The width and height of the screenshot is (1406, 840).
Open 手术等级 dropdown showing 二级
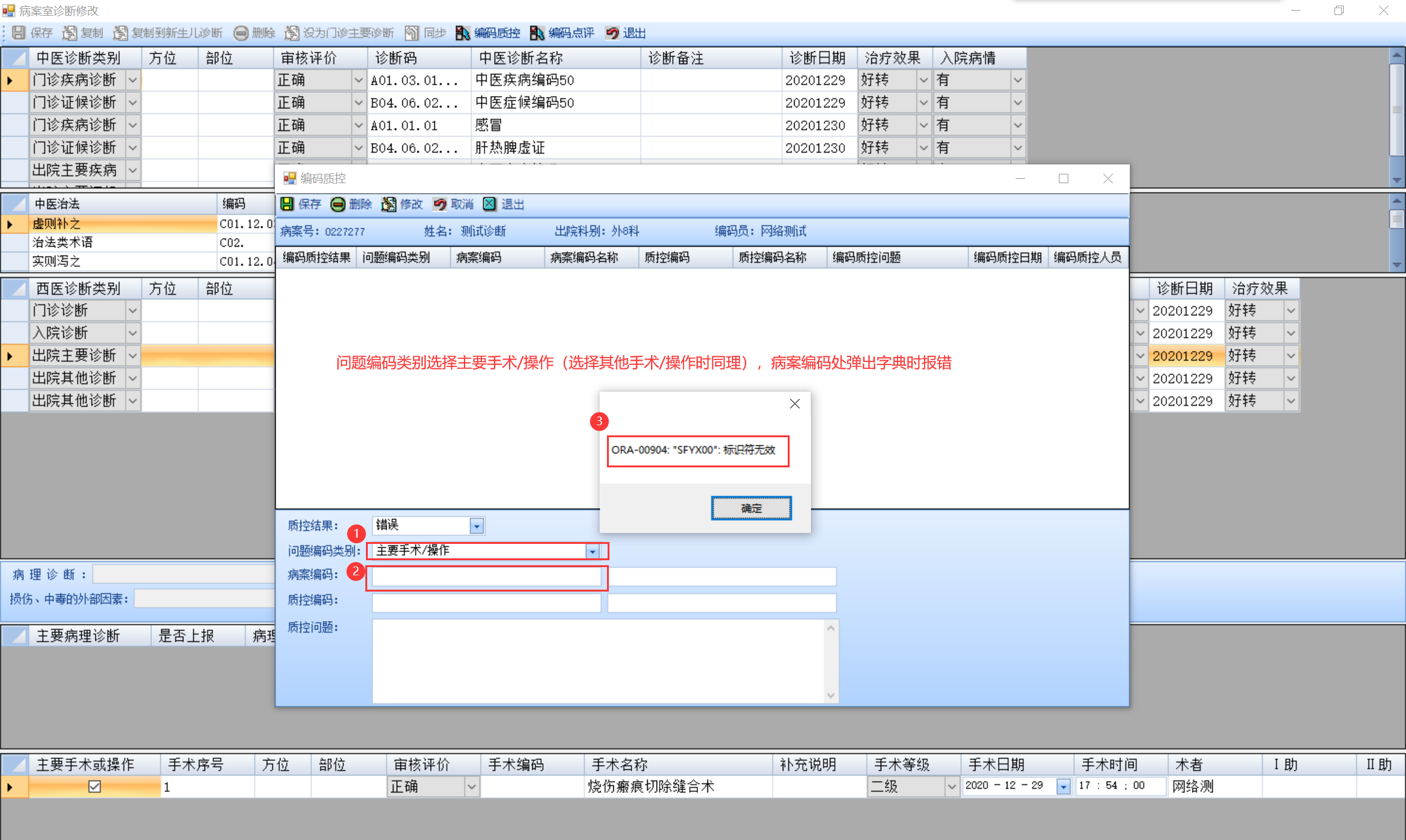pos(952,786)
